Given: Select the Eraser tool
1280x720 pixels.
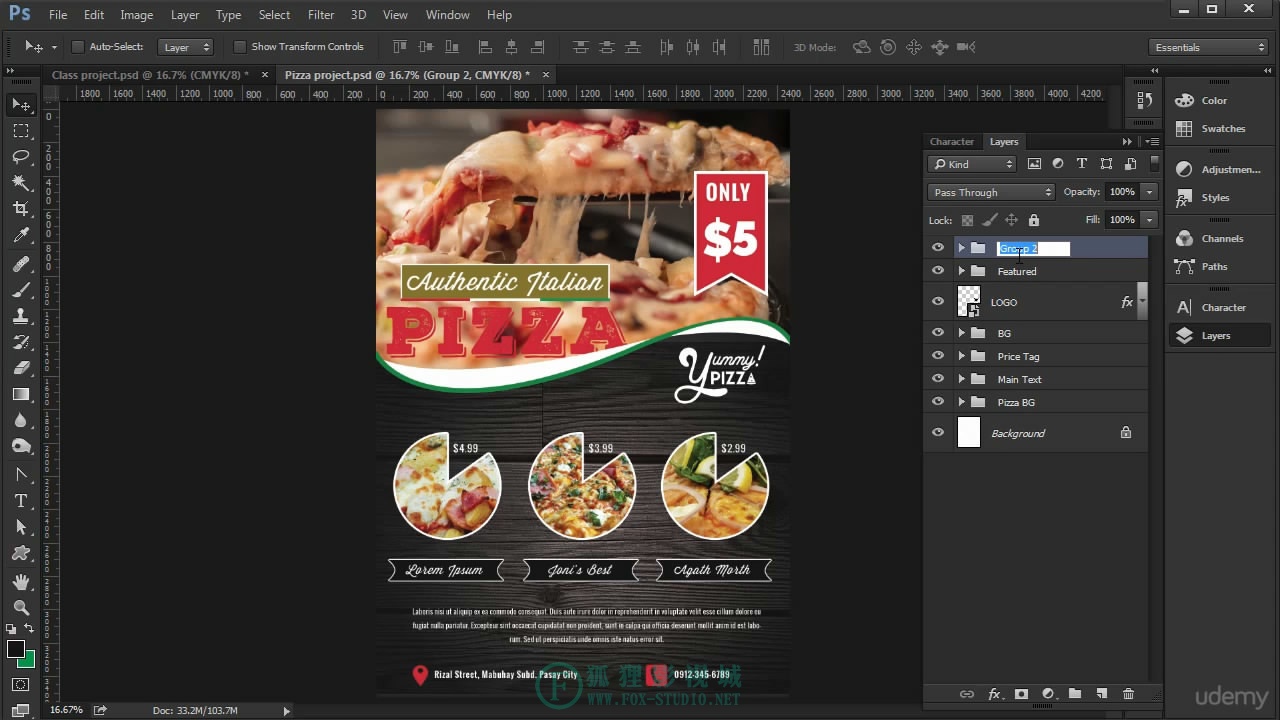Looking at the screenshot, I should click(x=21, y=368).
